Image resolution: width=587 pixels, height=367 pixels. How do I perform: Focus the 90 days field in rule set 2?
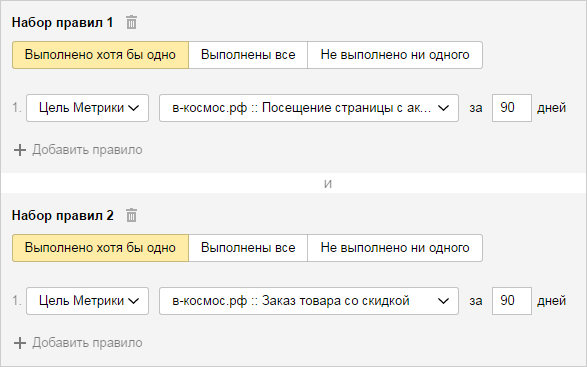point(512,301)
